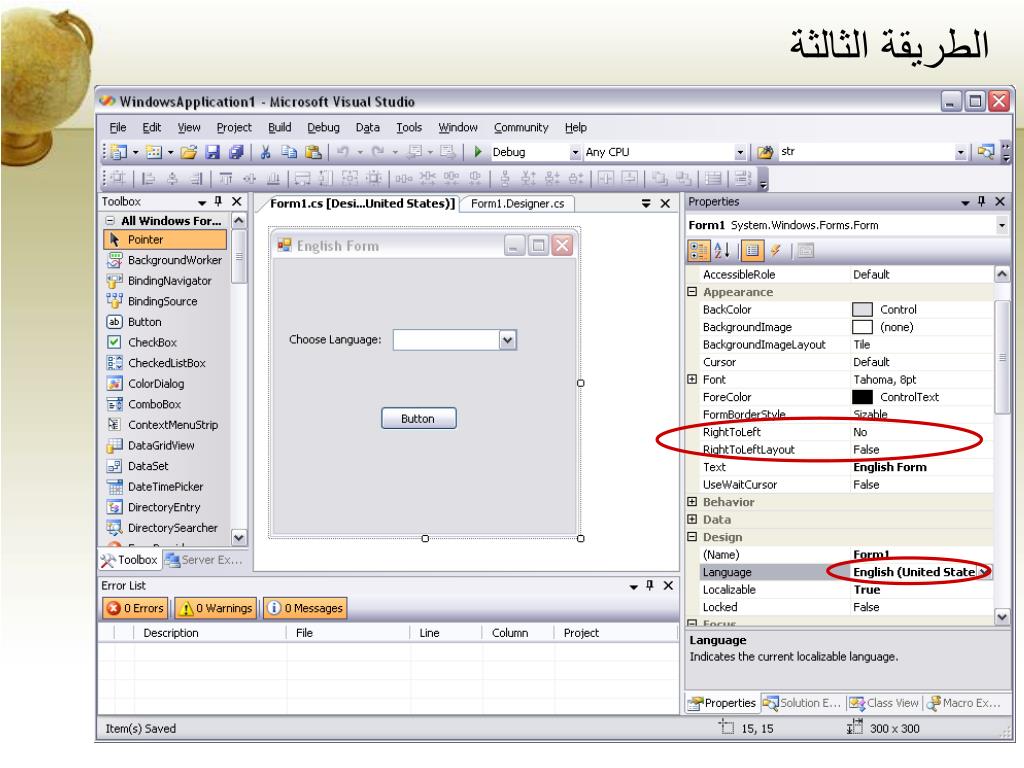Select BindingNavigator in Toolbox
Viewport: 1024px width, 768px height.
165,281
